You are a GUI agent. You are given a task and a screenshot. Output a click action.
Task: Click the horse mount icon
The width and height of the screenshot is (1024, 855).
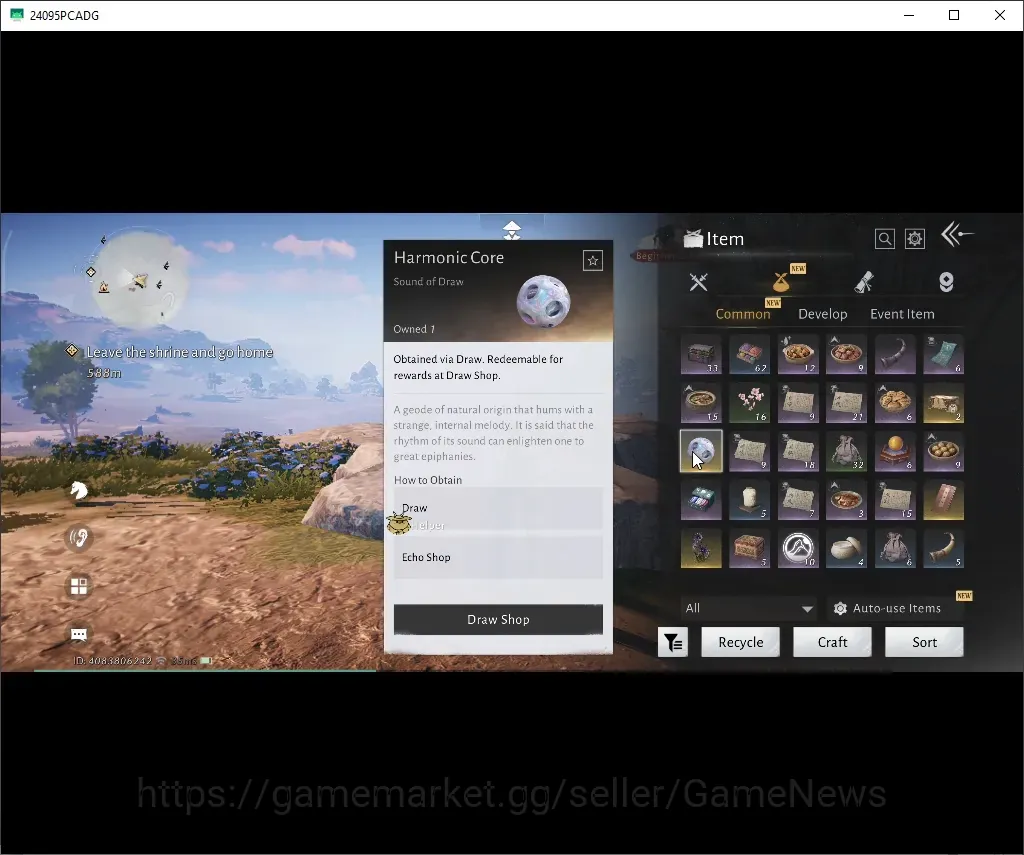point(79,490)
